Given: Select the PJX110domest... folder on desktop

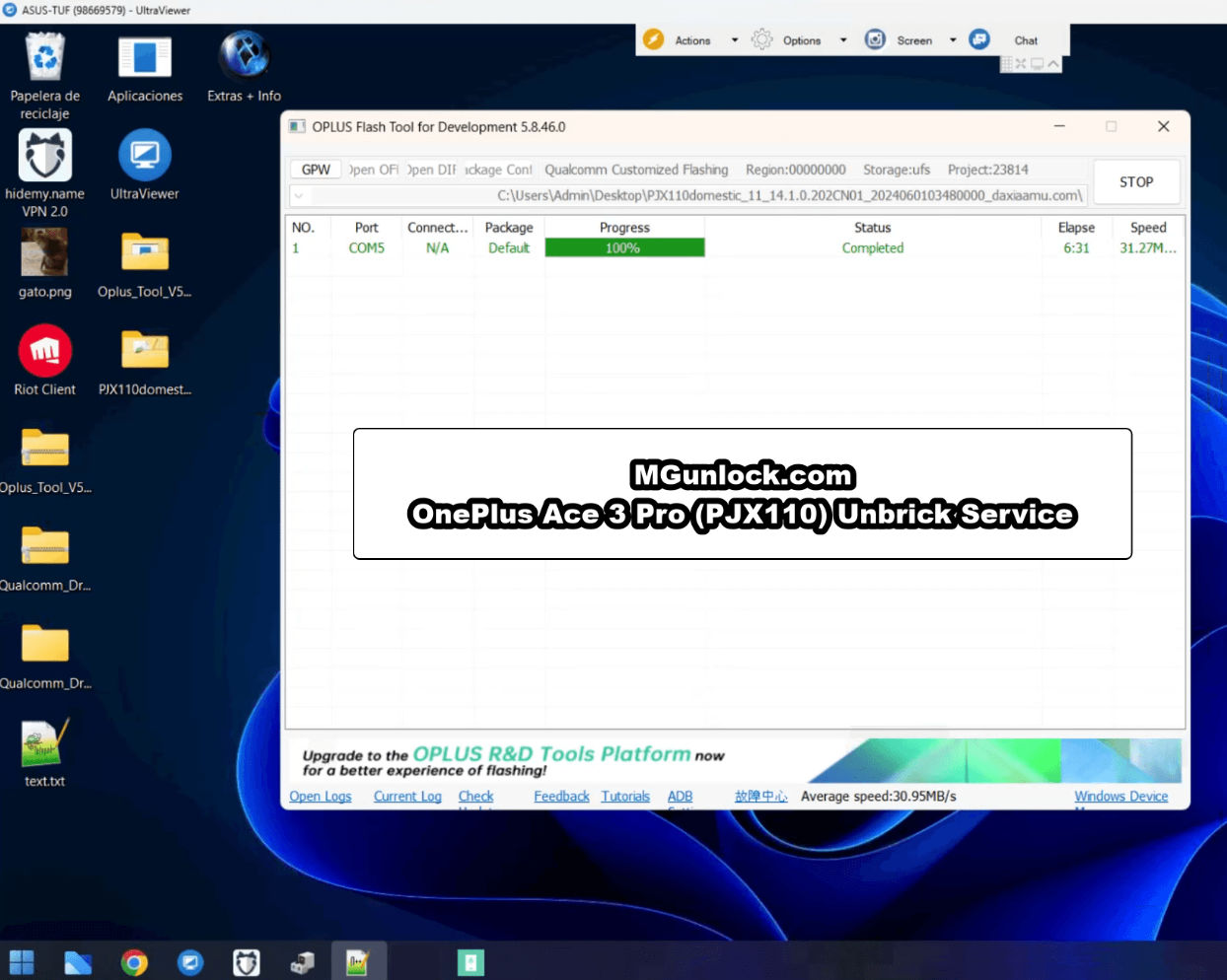Looking at the screenshot, I should 145,362.
